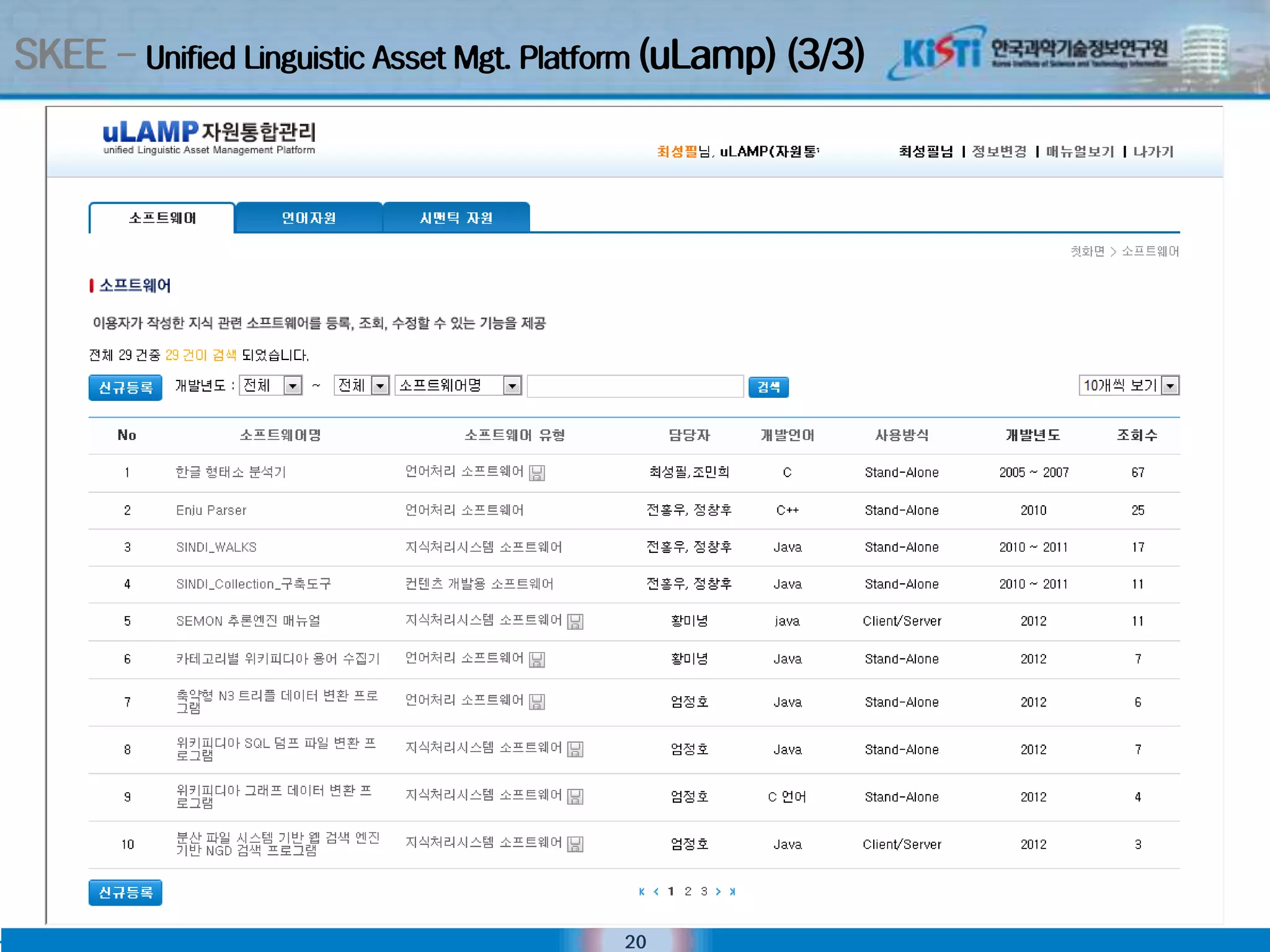Open the SINDI_Collection_구축도구 entry
The height and width of the screenshot is (952, 1270).
tap(253, 584)
